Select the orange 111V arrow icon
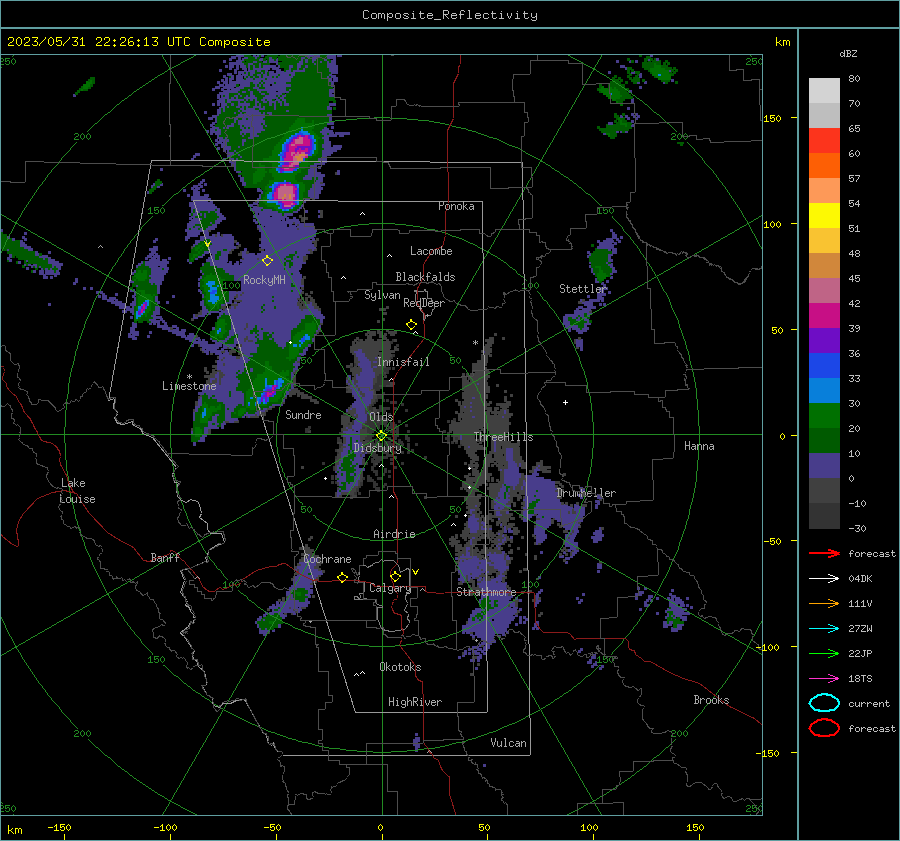This screenshot has width=900, height=841. tap(824, 603)
